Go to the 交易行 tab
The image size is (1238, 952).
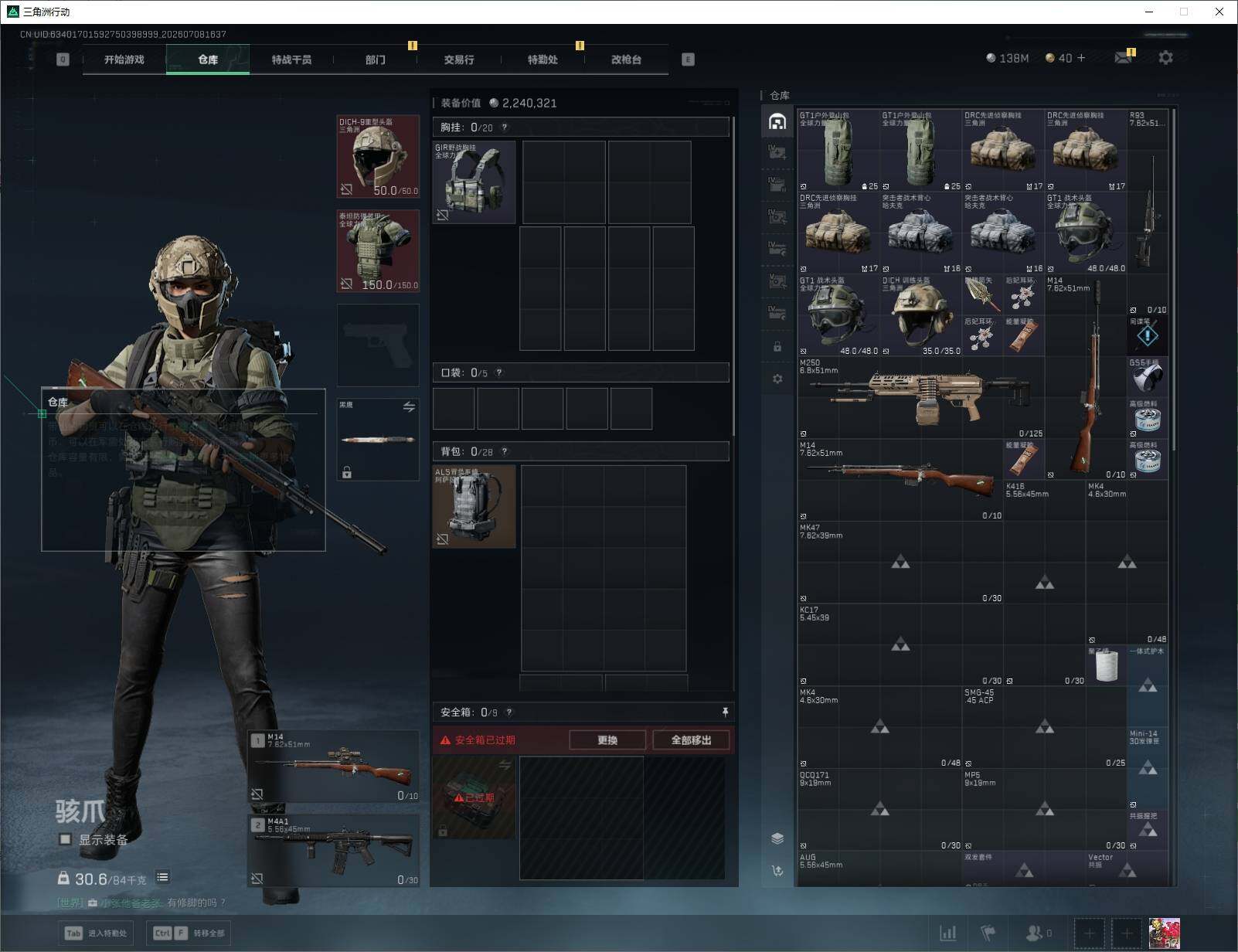click(459, 59)
